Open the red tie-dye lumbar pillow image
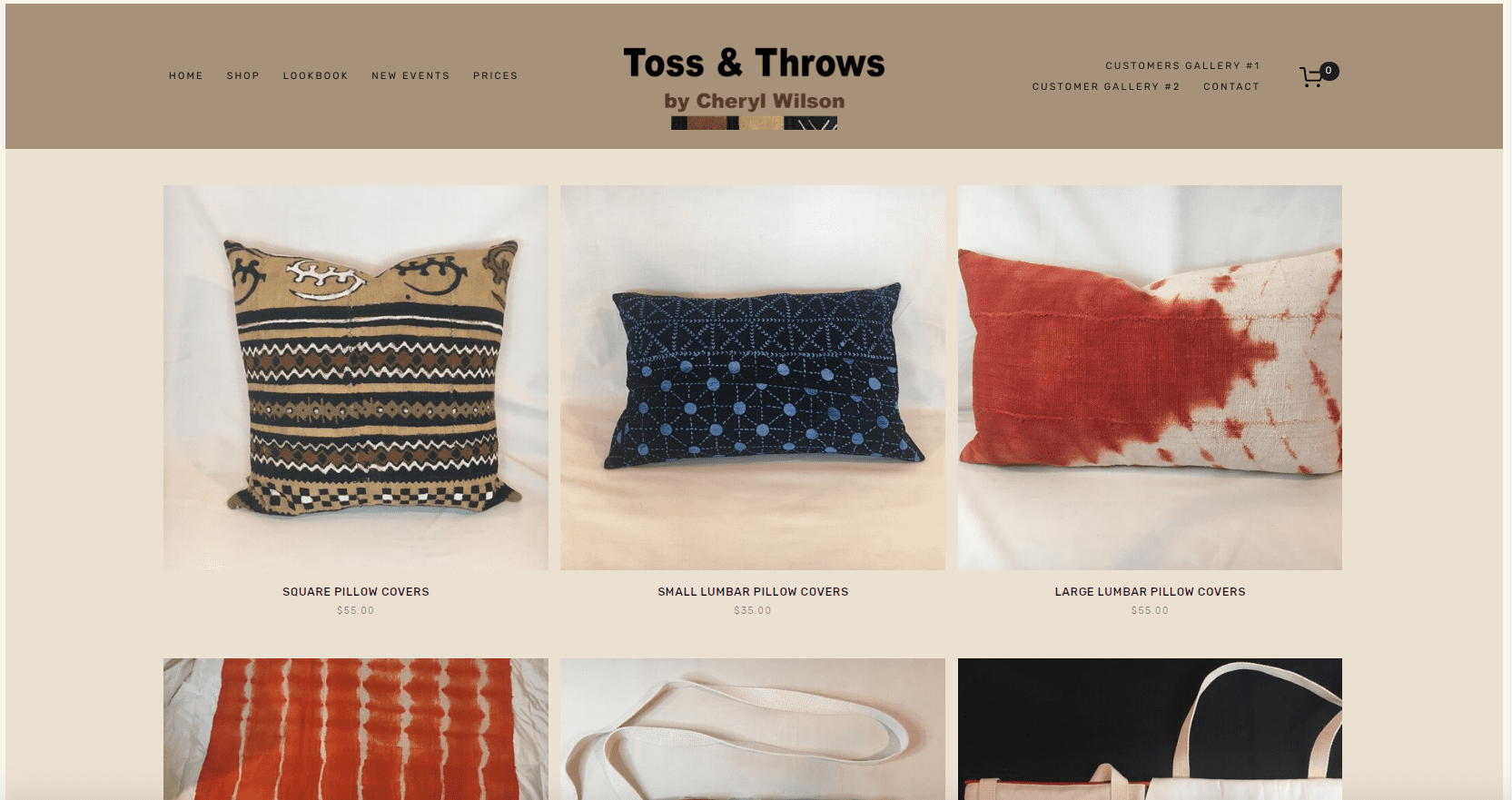The height and width of the screenshot is (800, 1512). pos(1150,378)
